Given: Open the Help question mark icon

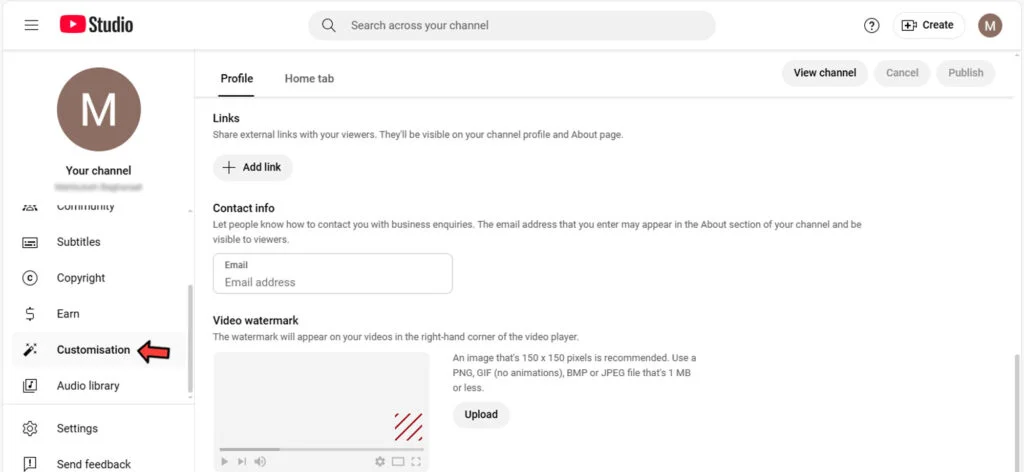Looking at the screenshot, I should click(x=871, y=26).
